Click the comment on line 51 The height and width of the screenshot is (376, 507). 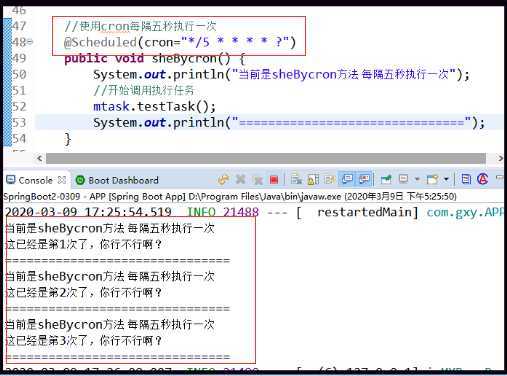click(x=144, y=90)
